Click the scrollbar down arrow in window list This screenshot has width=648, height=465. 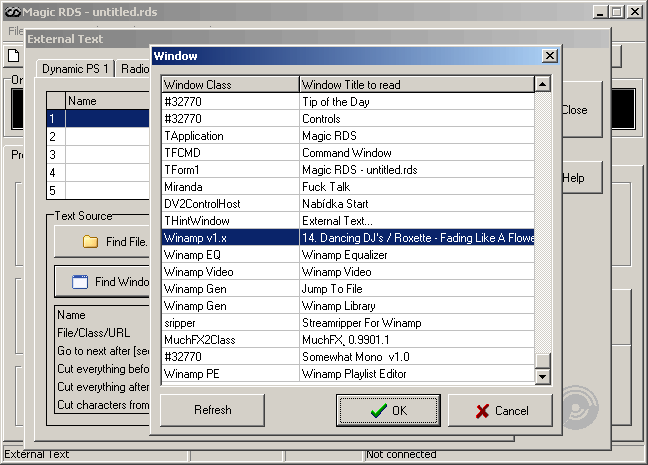tap(542, 376)
